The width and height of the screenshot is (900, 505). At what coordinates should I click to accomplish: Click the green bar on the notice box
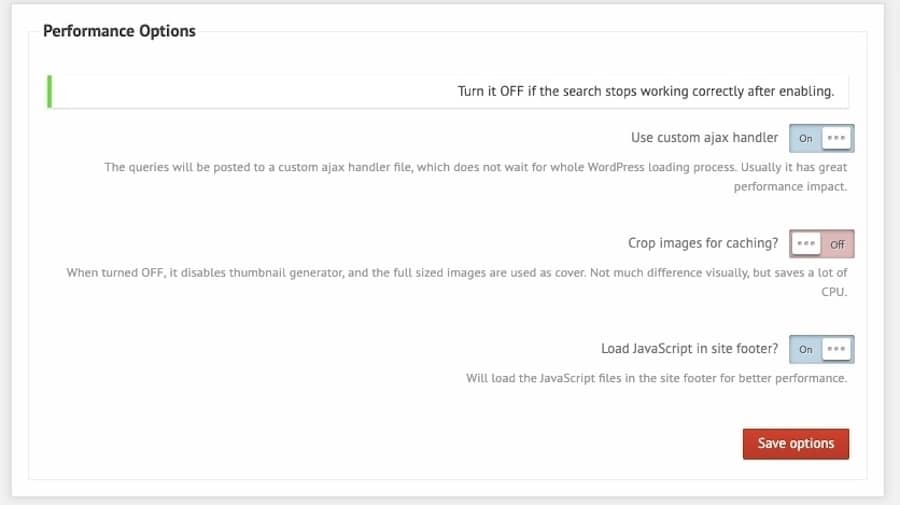click(48, 91)
